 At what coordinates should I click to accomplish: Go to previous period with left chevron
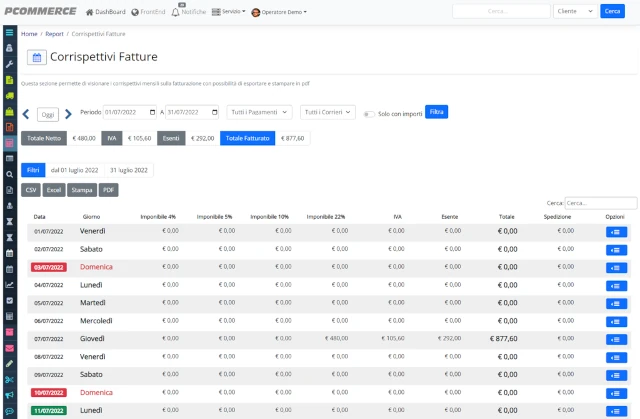(26, 114)
